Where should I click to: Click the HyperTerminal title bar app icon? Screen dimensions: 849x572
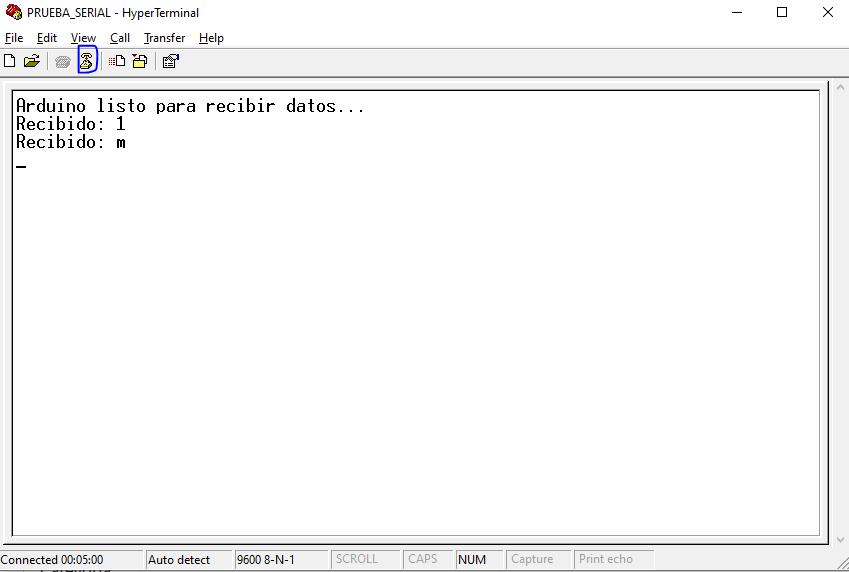[13, 13]
